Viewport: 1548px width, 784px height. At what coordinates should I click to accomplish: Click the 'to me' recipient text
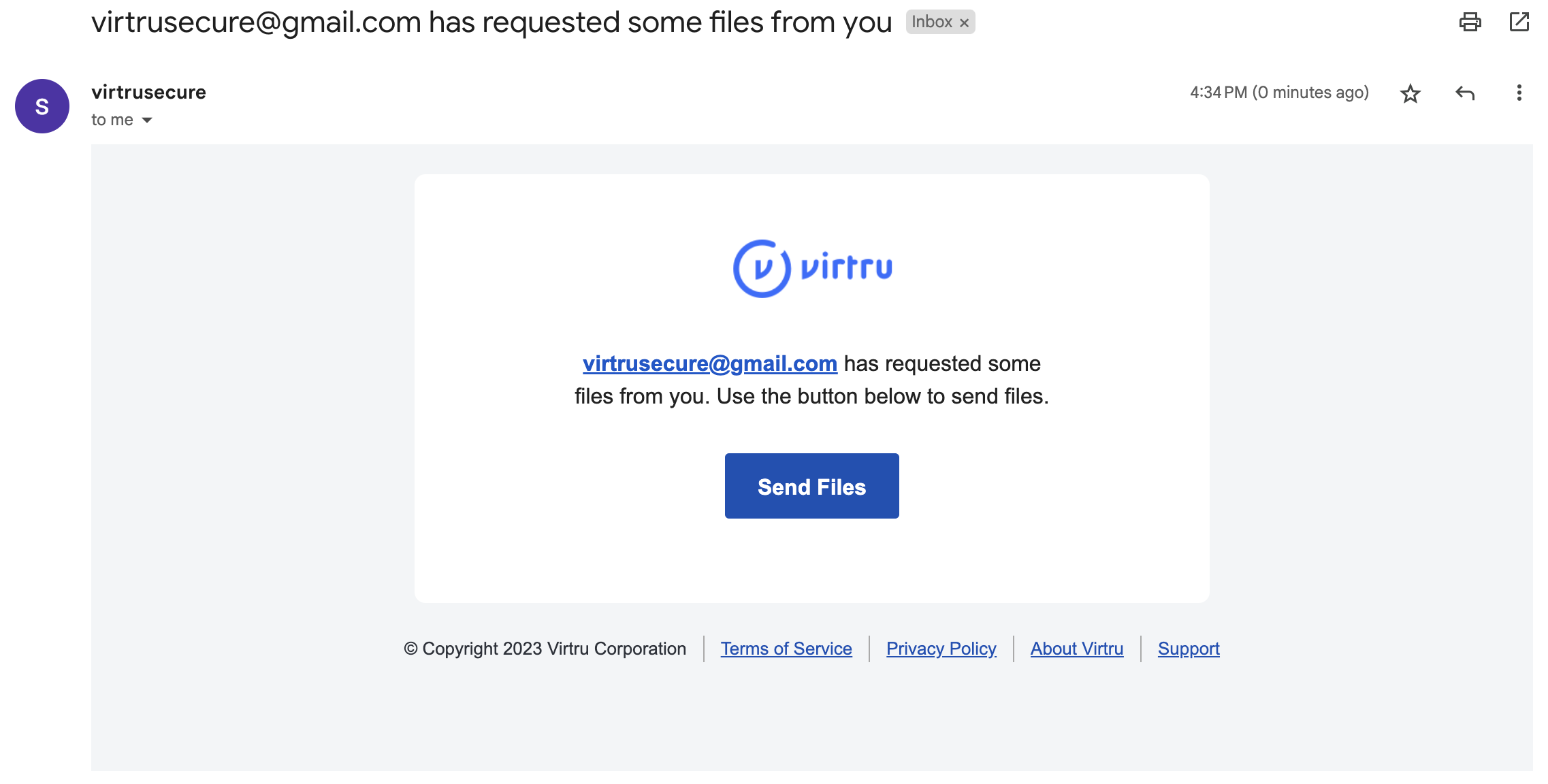112,120
